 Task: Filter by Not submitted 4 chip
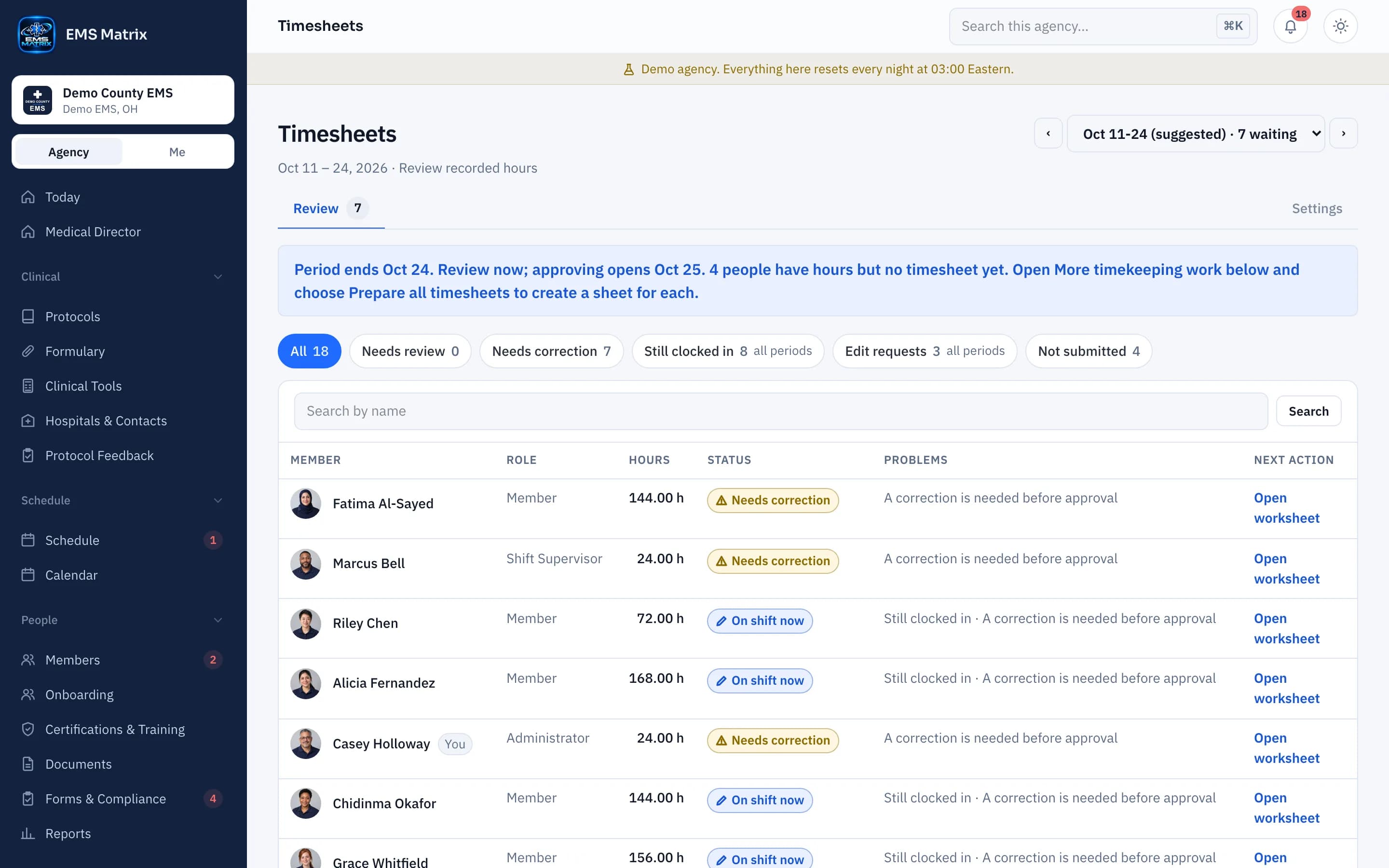1088,351
